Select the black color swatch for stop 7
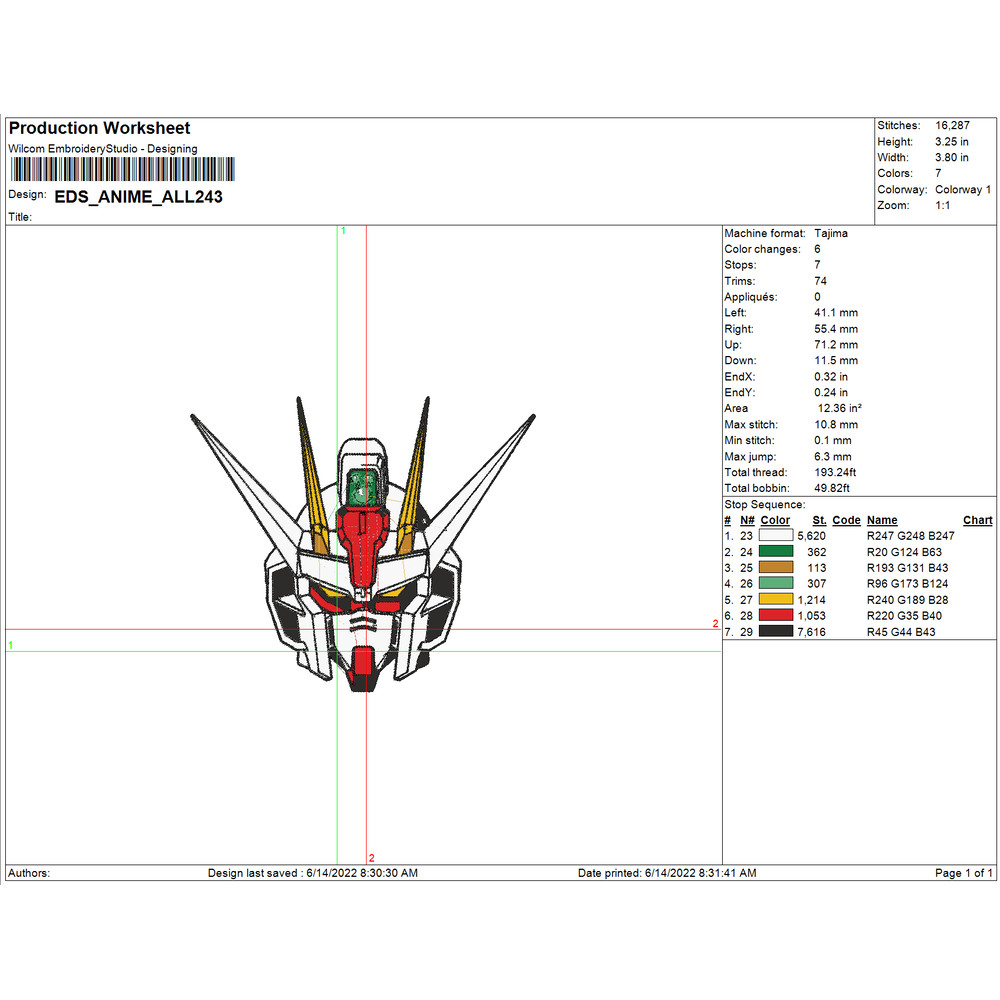Image resolution: width=1000 pixels, height=1000 pixels. coord(775,631)
